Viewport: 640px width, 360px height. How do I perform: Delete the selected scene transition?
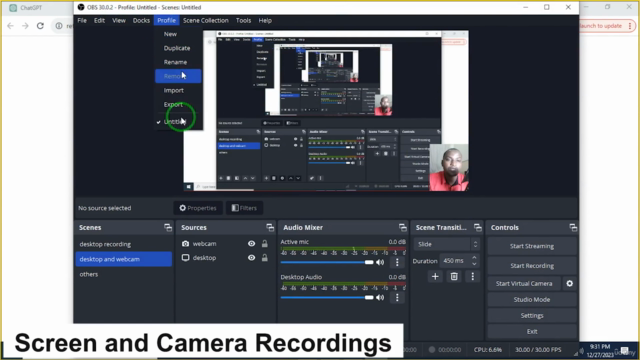point(454,277)
